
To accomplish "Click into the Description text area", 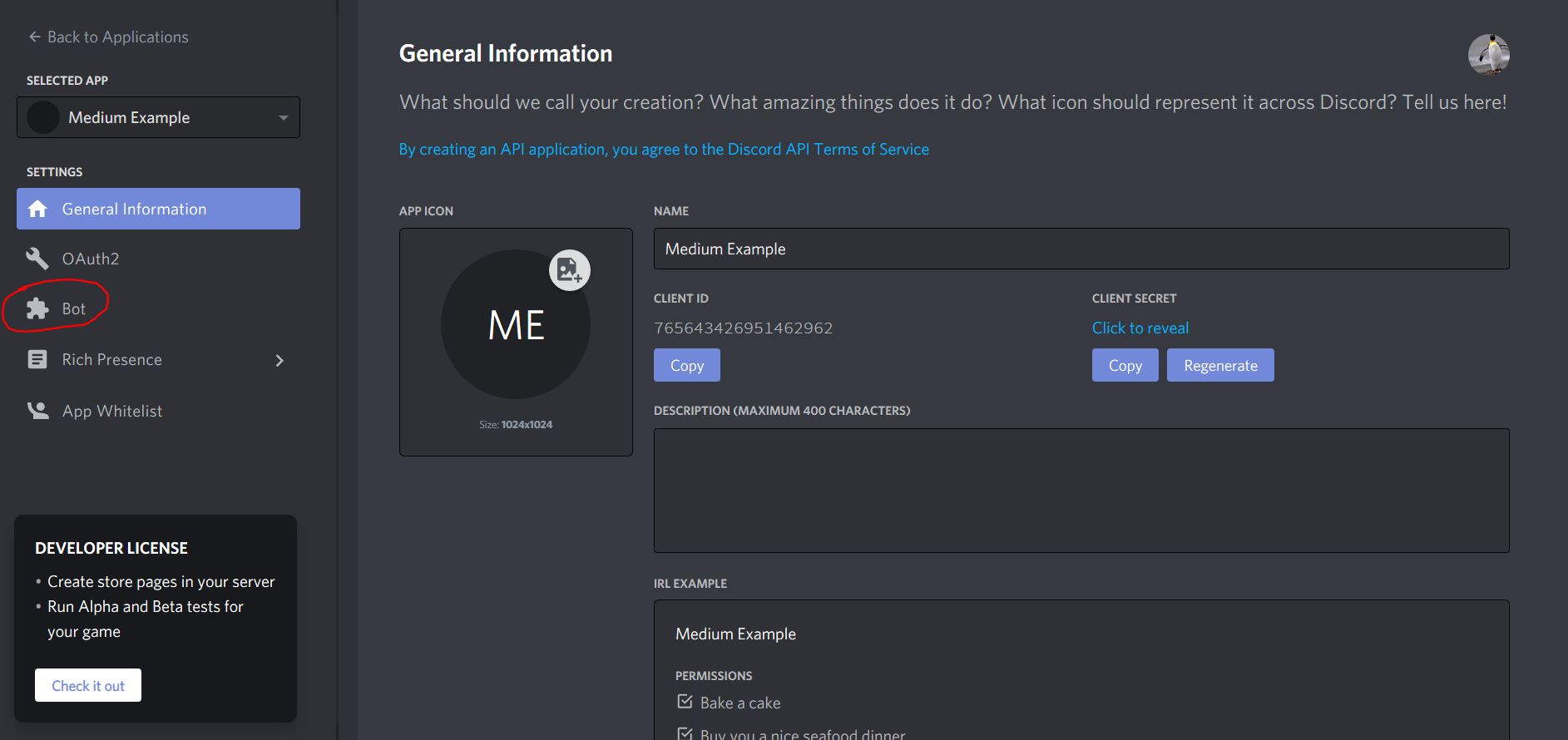I will click(x=1081, y=491).
